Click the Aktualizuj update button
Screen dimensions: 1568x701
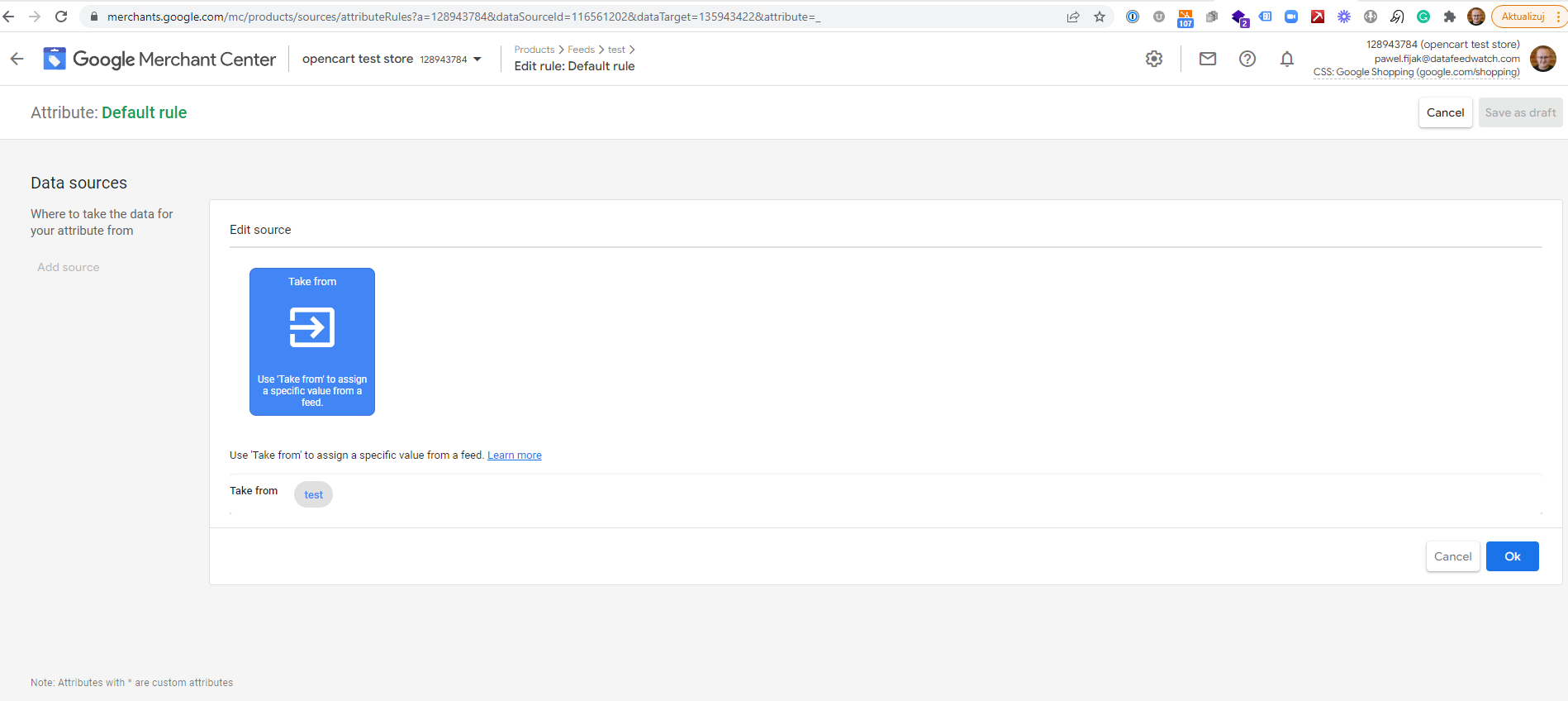tap(1523, 17)
